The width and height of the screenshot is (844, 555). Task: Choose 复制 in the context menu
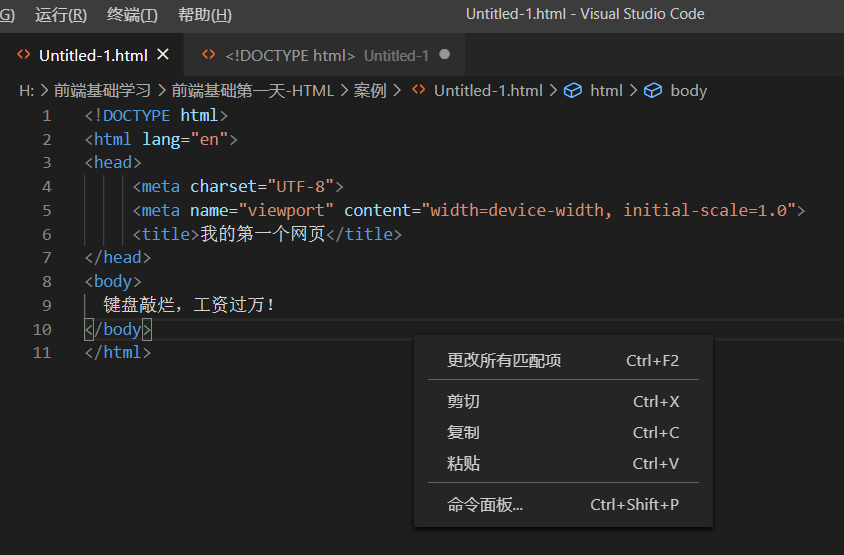point(464,432)
